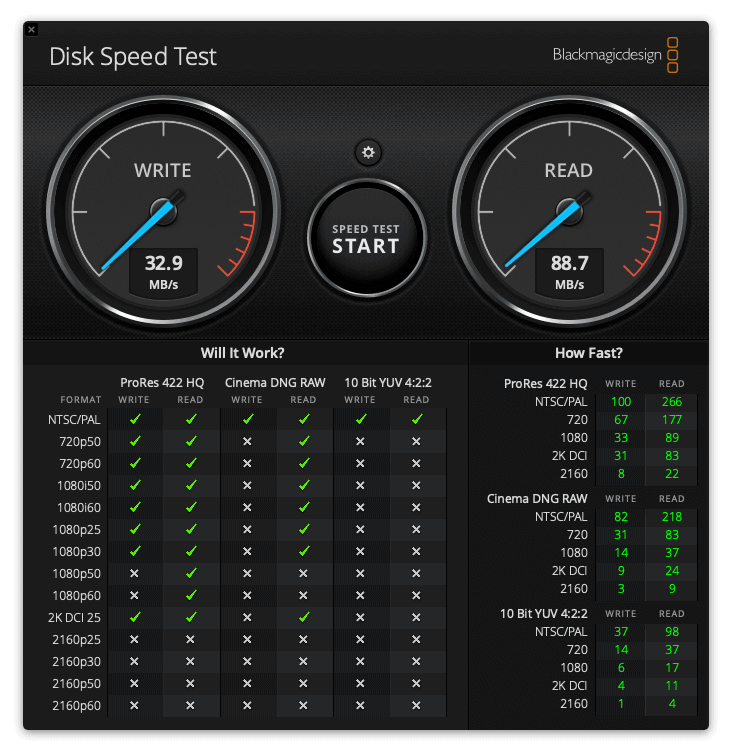Click 10 Bit YUV write cross for 720p50

pos(360,441)
